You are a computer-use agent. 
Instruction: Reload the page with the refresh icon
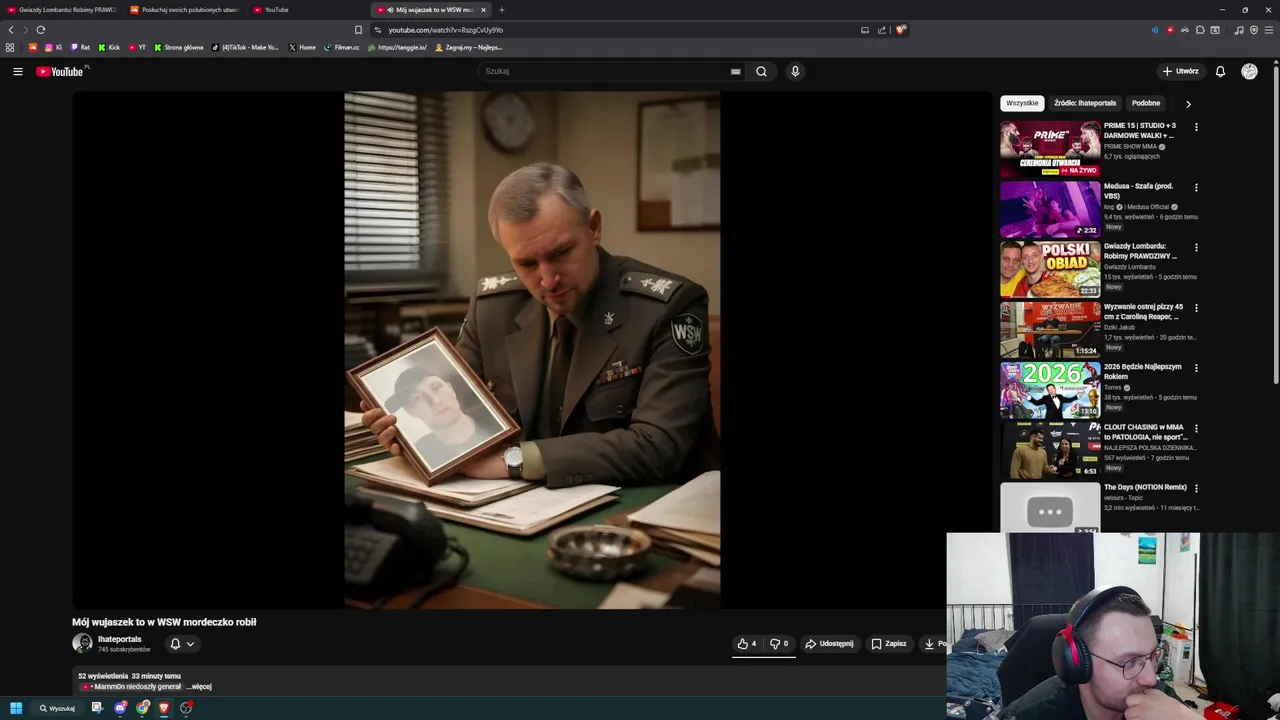(40, 30)
